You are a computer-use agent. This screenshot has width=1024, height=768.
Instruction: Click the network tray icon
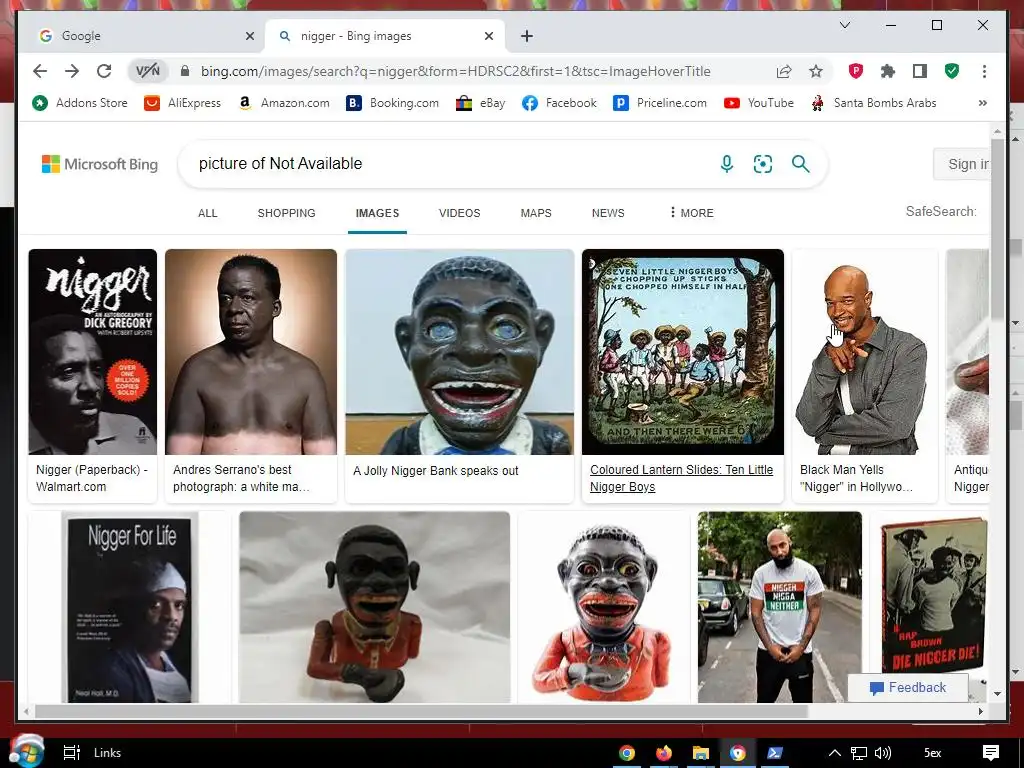pos(859,753)
